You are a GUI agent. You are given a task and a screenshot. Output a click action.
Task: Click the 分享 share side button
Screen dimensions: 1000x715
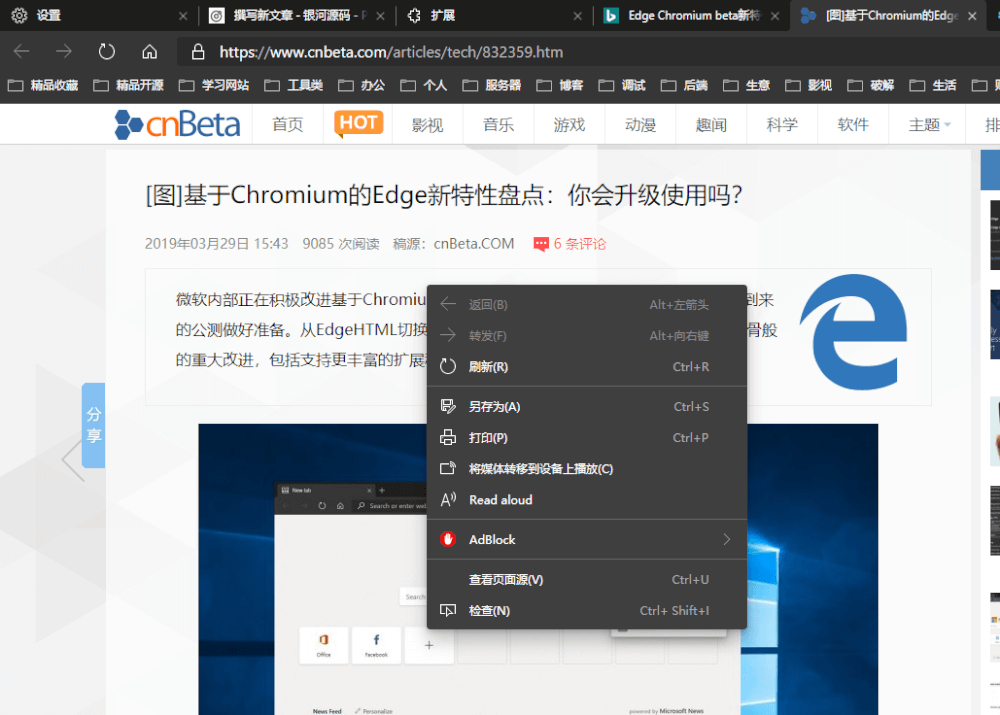point(94,425)
